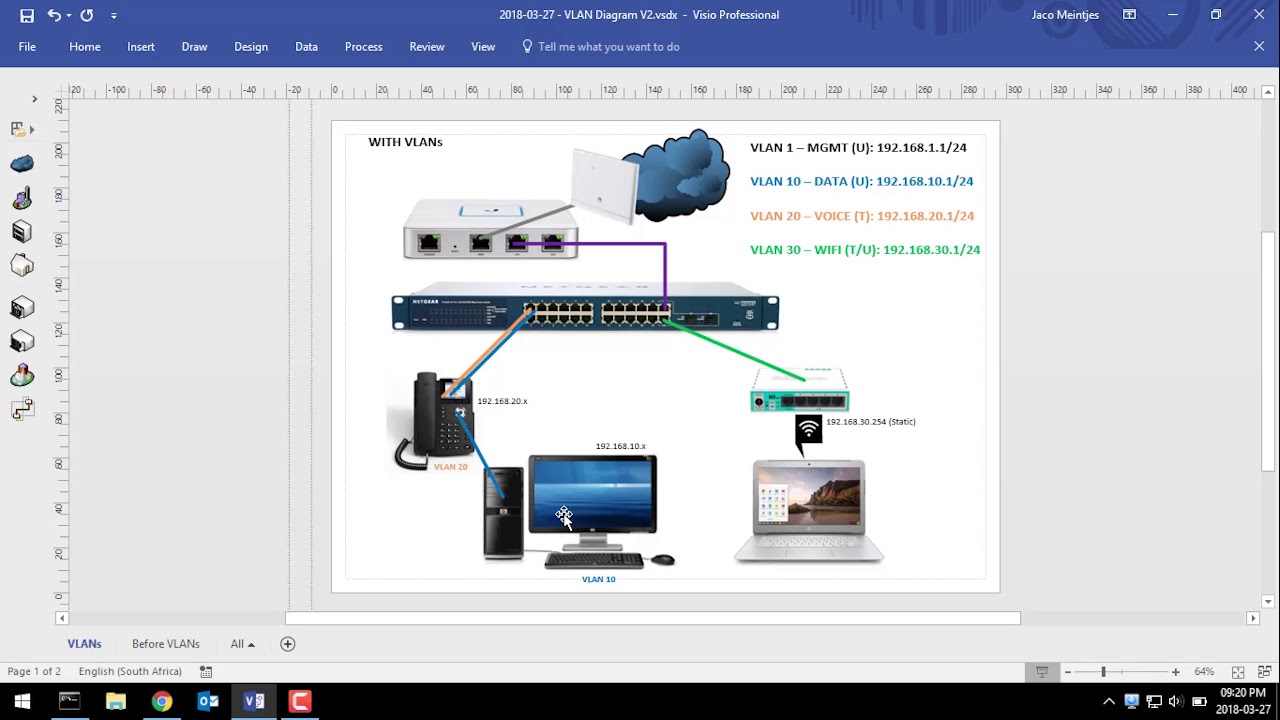
Task: Open the Draw ribbon tab
Action: pos(194,47)
